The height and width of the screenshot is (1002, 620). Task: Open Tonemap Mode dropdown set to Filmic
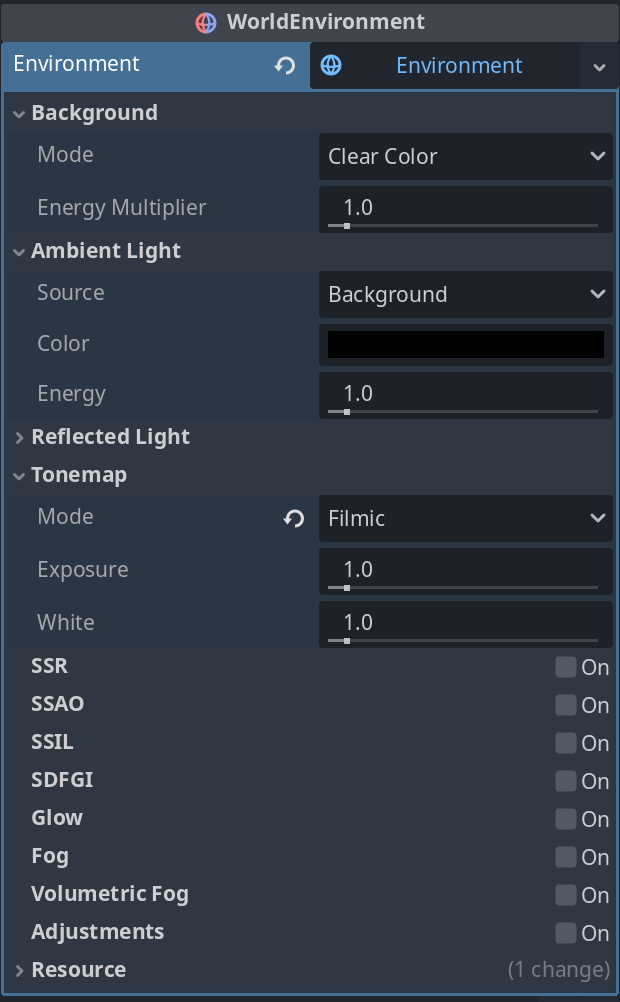click(465, 519)
